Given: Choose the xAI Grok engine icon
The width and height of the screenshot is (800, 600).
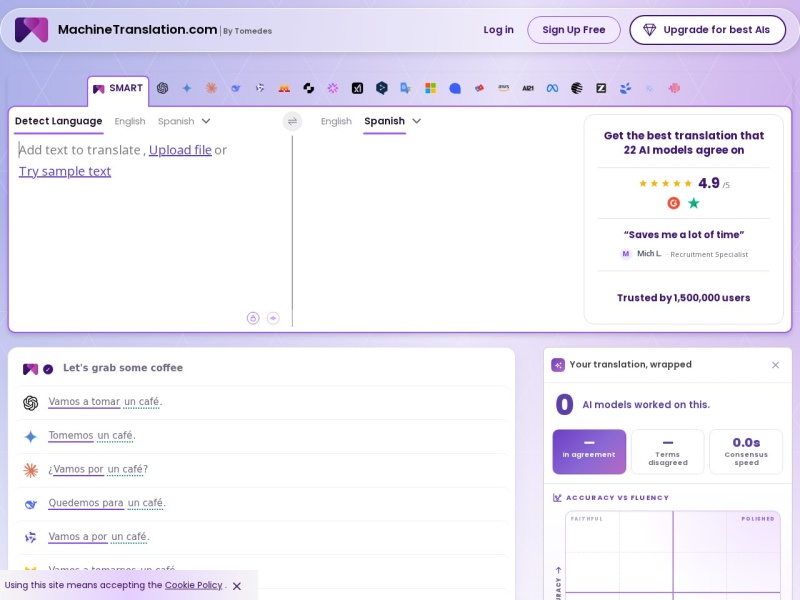Looking at the screenshot, I should point(357,88).
